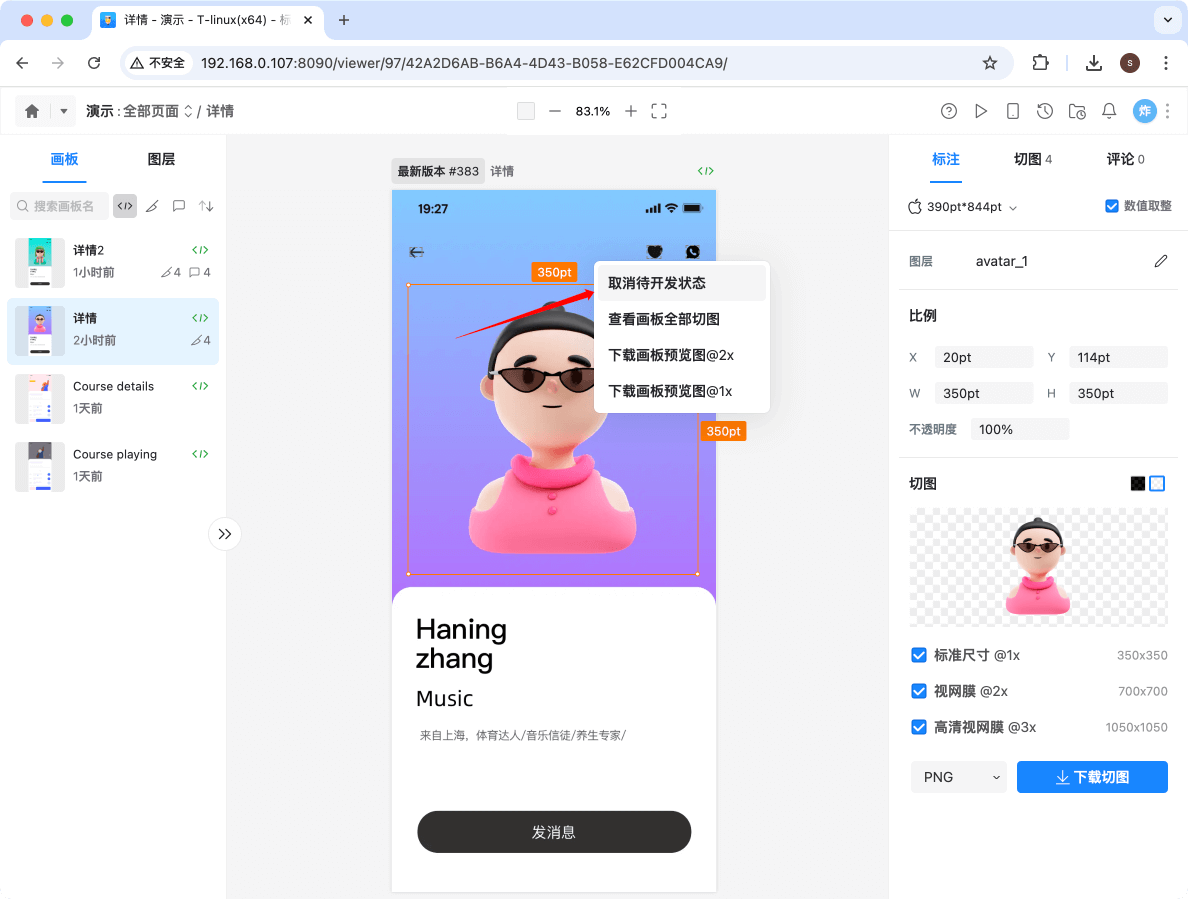1188x899 pixels.
Task: Rename layer avatar_1 with the edit pencil icon
Action: pyautogui.click(x=1160, y=260)
